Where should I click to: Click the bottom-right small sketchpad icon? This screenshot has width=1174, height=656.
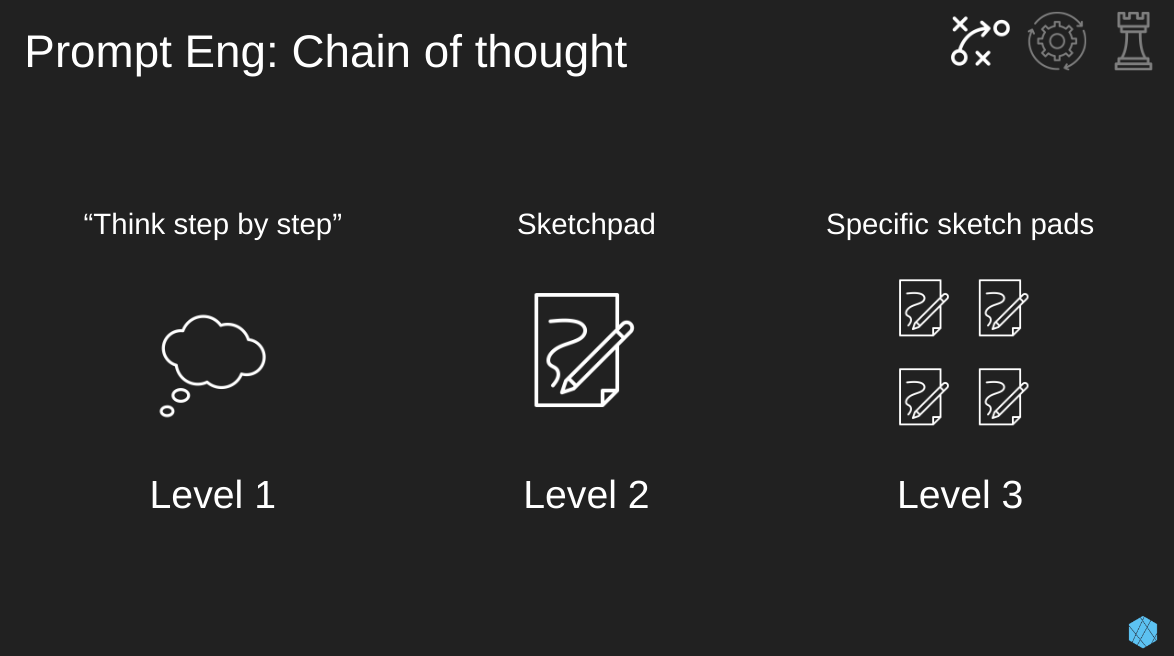tap(1003, 396)
